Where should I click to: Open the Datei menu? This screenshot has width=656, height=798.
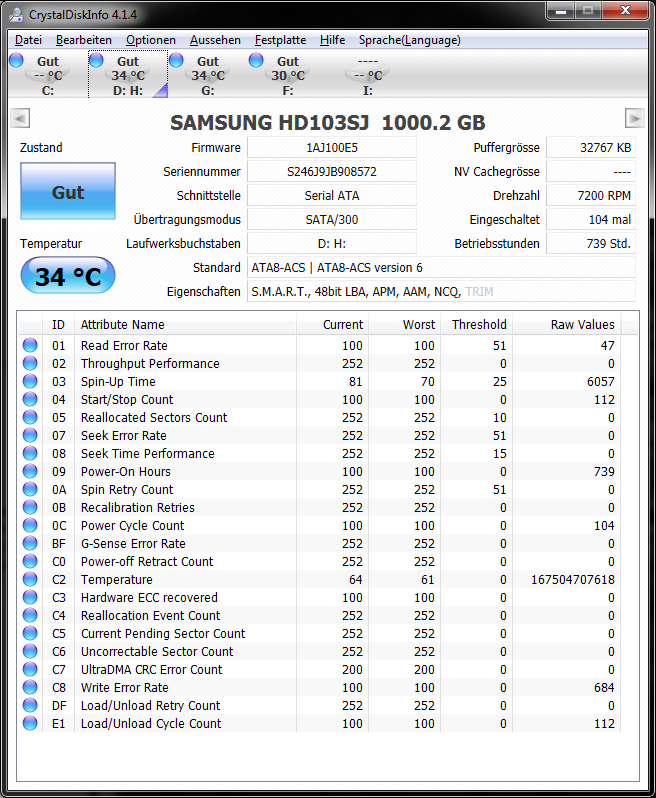tap(28, 40)
